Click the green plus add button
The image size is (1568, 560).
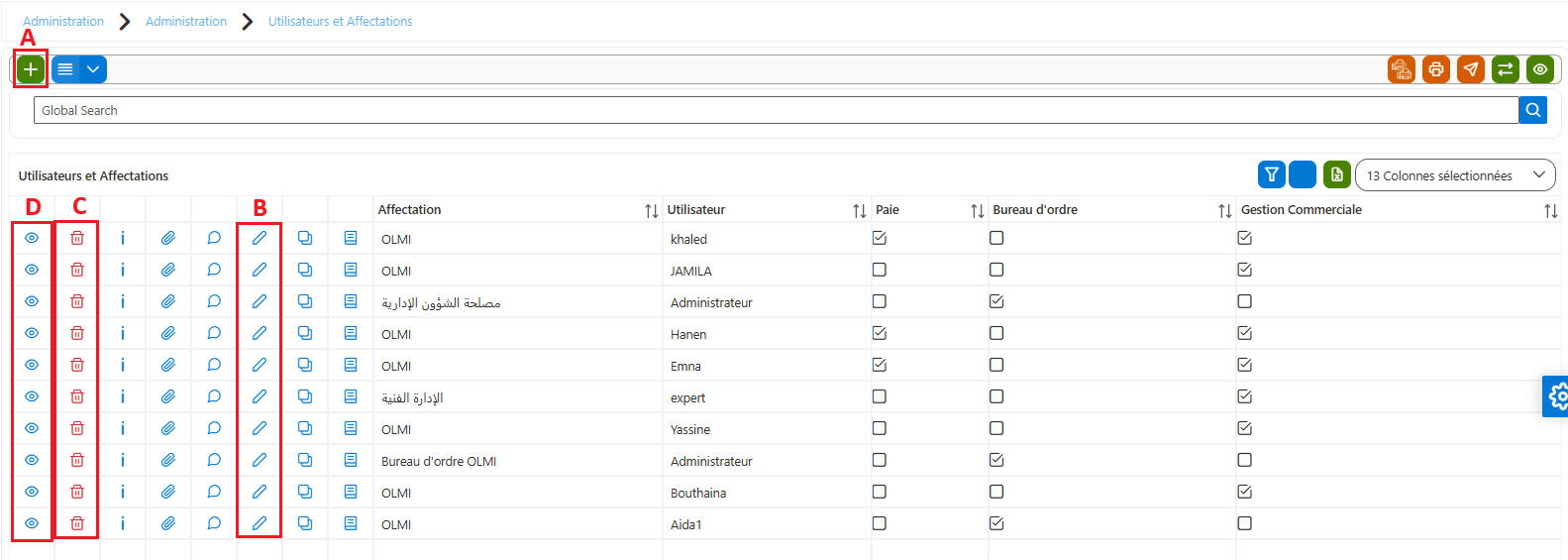31,69
